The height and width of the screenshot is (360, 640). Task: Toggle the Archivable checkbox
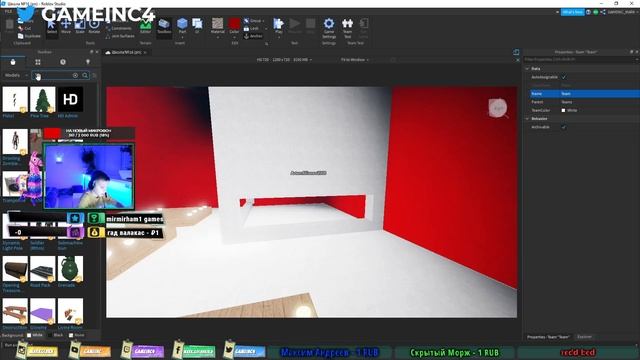[x=564, y=127]
